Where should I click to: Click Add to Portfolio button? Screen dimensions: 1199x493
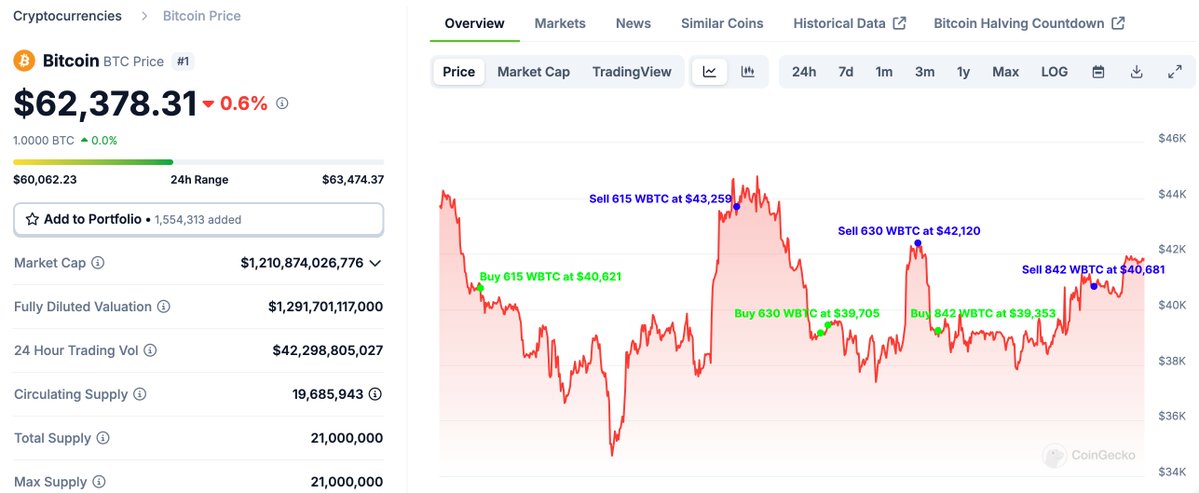(198, 219)
